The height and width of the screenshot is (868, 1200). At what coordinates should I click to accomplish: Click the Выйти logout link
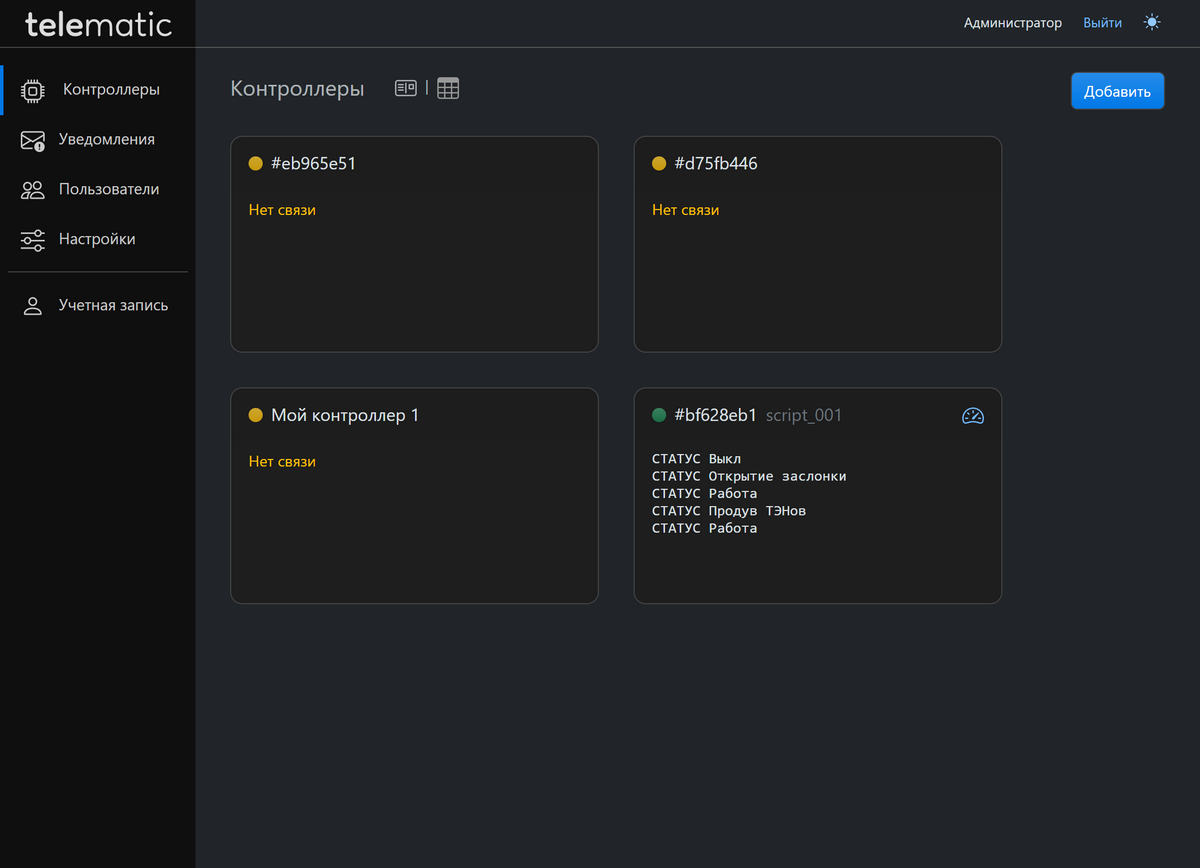coord(1102,22)
